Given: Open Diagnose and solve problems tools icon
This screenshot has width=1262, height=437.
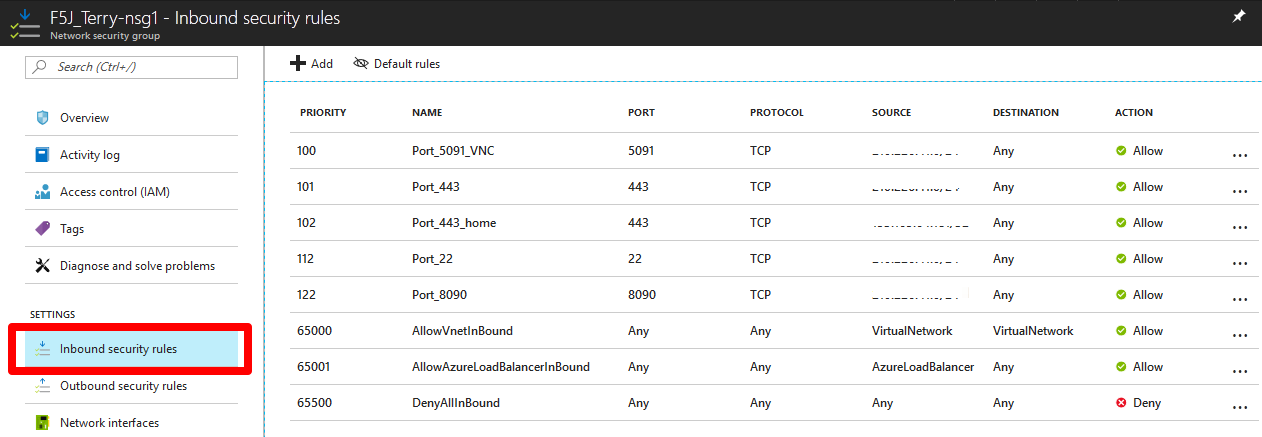Looking at the screenshot, I should tap(42, 266).
